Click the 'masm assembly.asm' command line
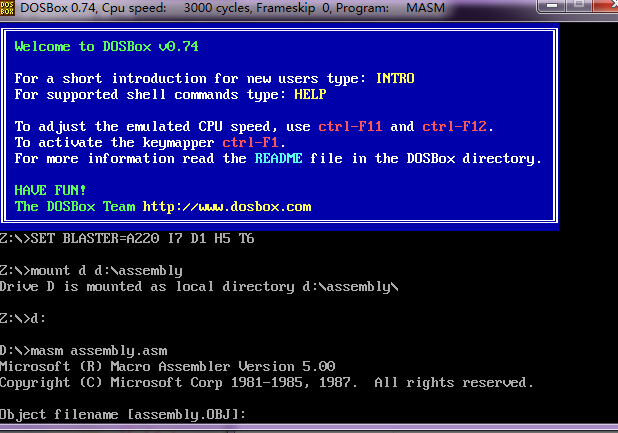Image resolution: width=618 pixels, height=433 pixels. (x=84, y=351)
